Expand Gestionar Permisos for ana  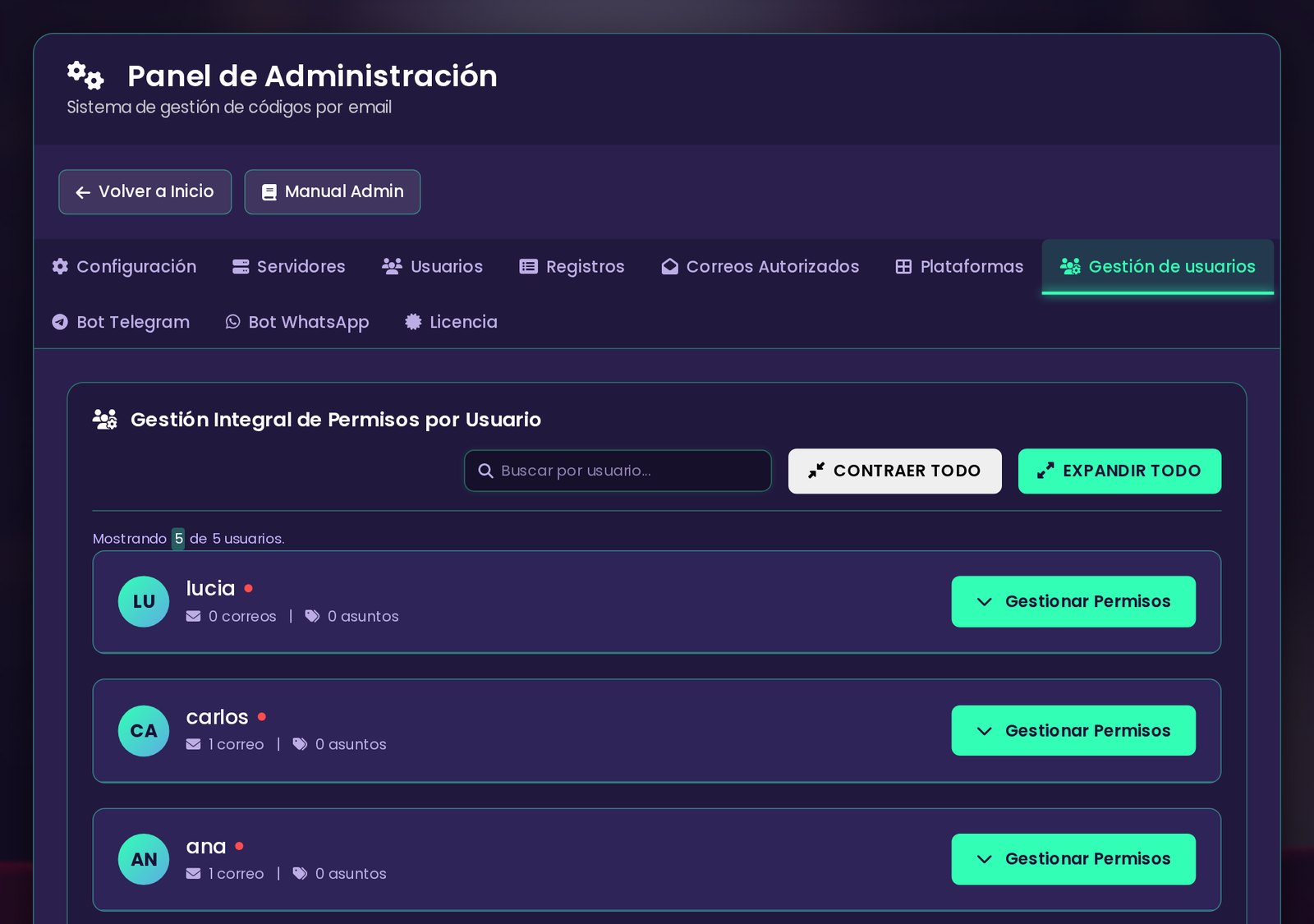click(1073, 859)
